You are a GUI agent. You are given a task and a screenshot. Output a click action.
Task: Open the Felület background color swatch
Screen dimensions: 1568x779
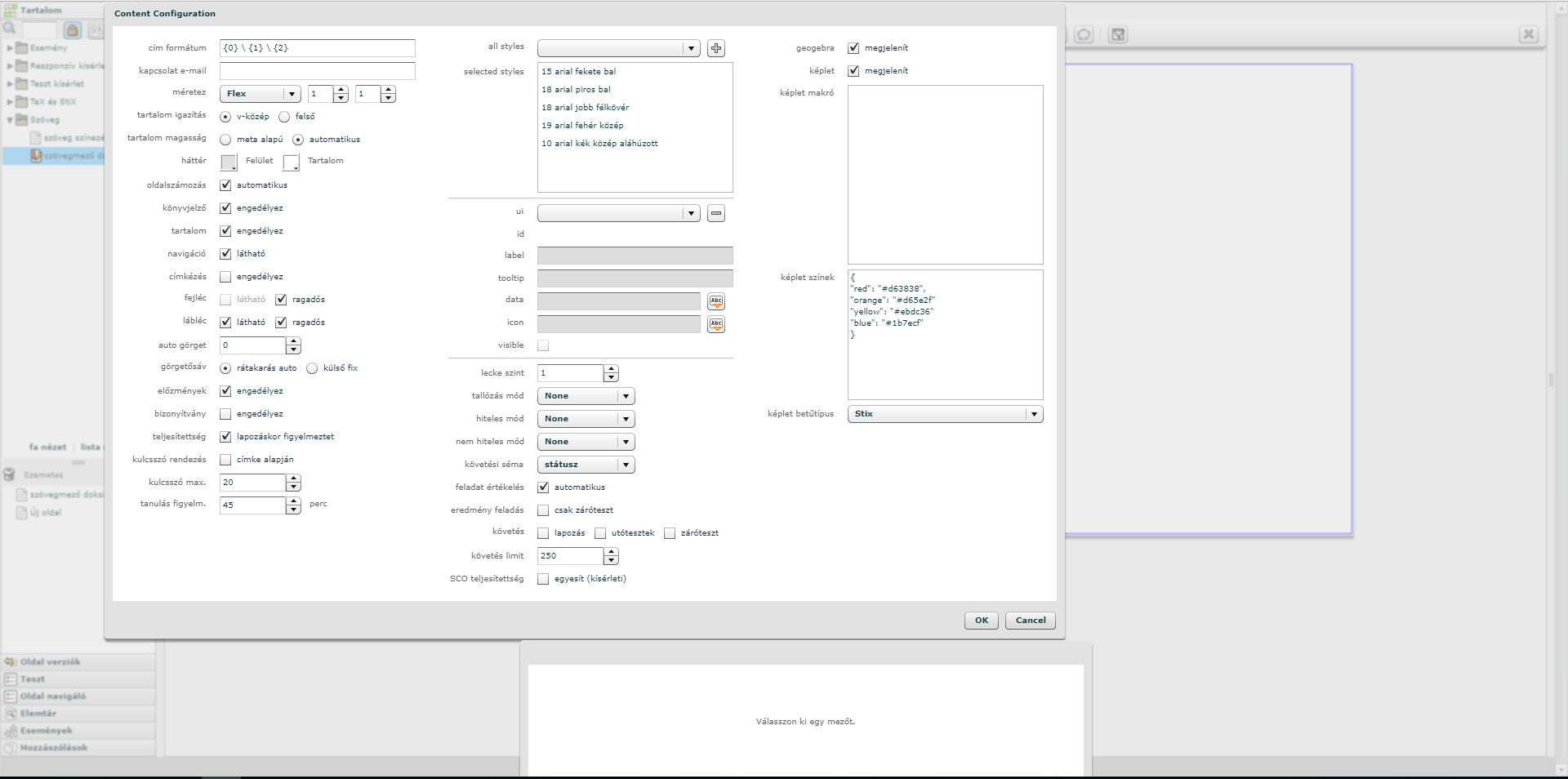[229, 162]
